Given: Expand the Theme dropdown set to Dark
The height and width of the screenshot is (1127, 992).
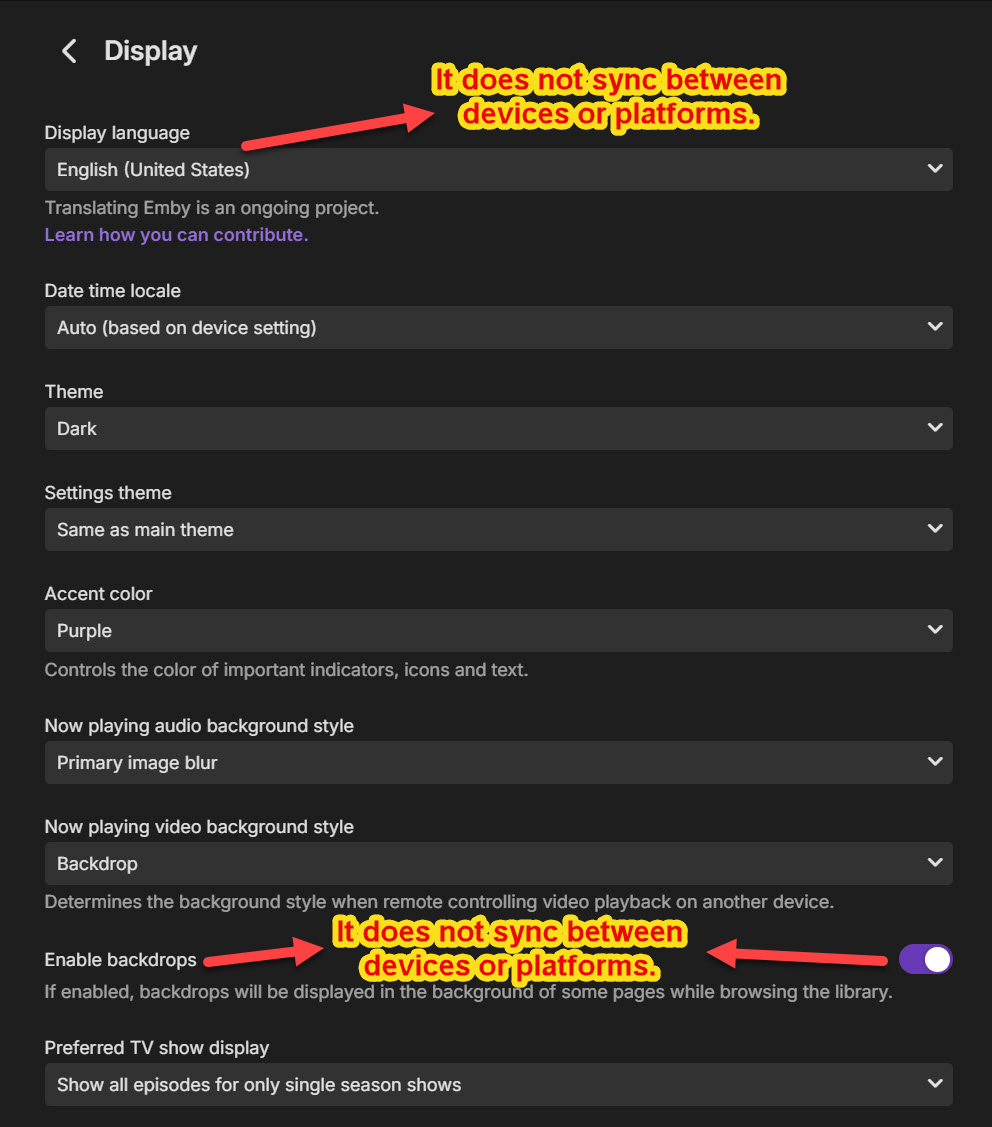Looking at the screenshot, I should click(498, 429).
